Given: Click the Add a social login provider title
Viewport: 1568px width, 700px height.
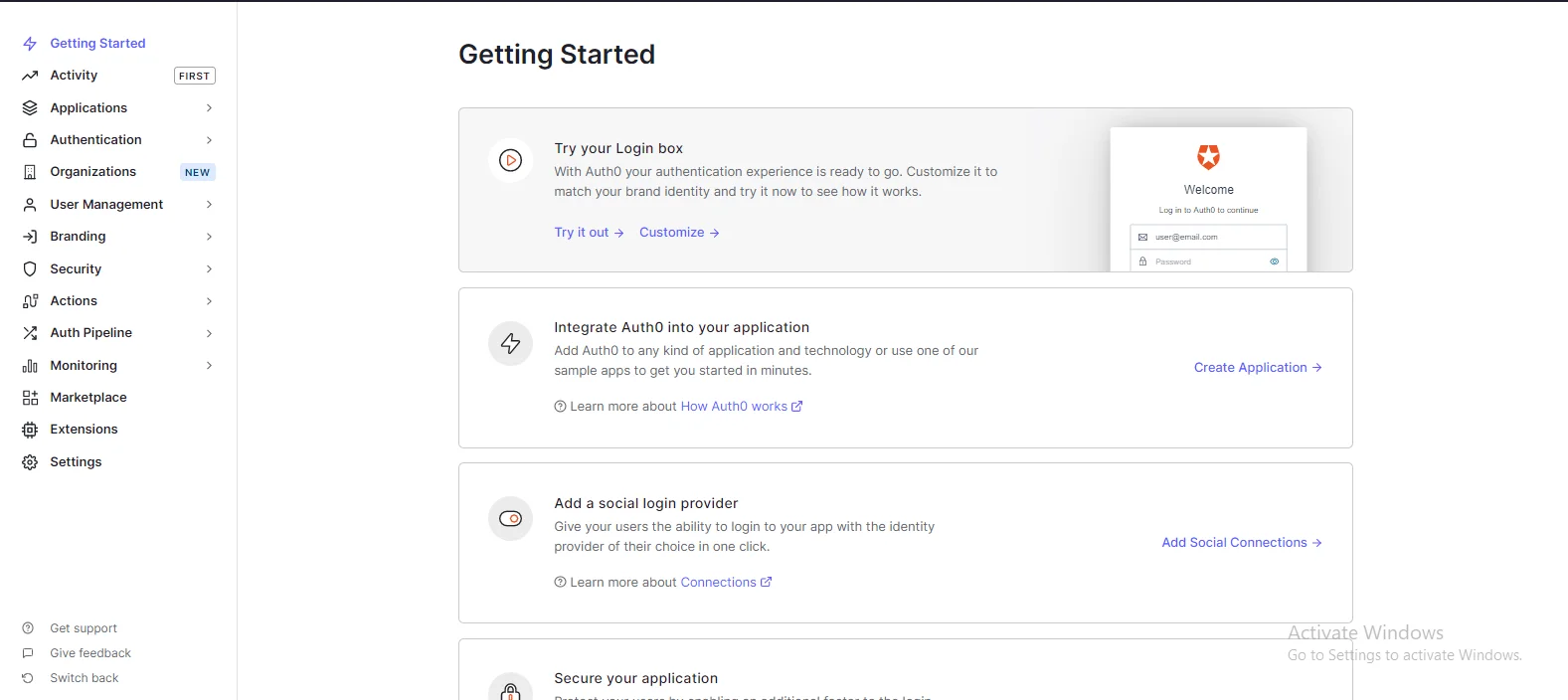Looking at the screenshot, I should pos(646,503).
